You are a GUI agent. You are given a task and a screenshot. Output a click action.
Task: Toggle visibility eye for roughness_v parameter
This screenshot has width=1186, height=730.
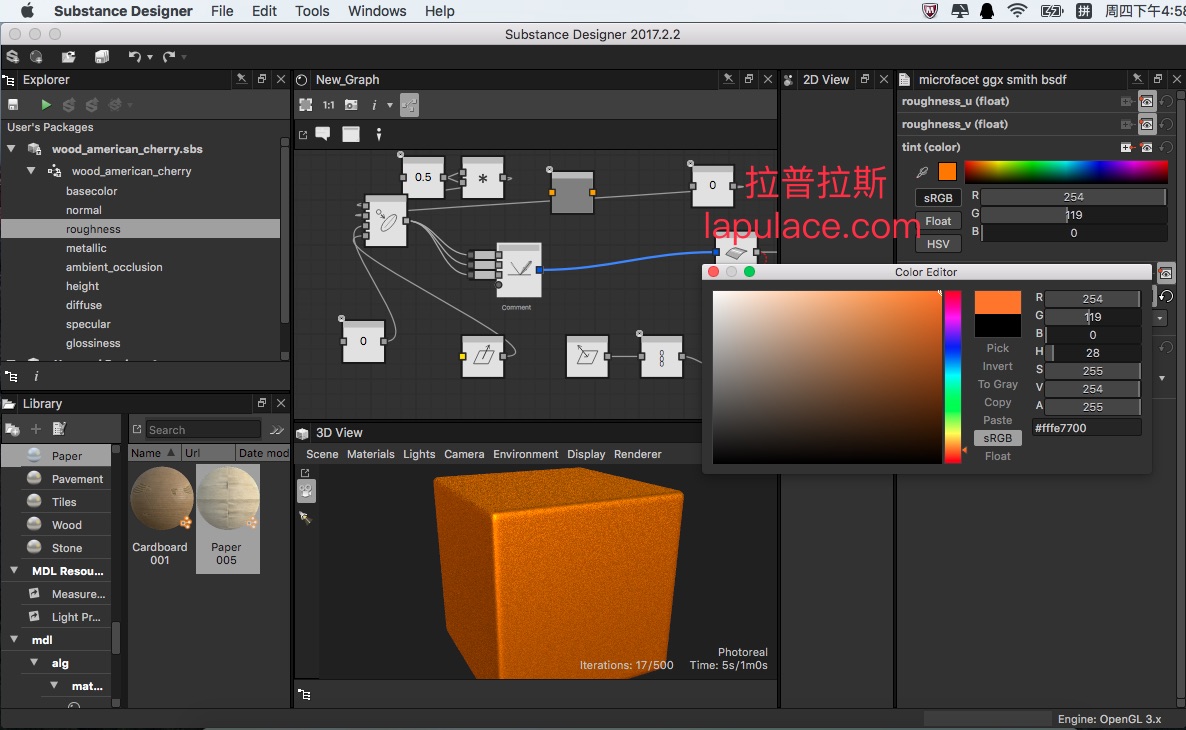coord(1147,124)
